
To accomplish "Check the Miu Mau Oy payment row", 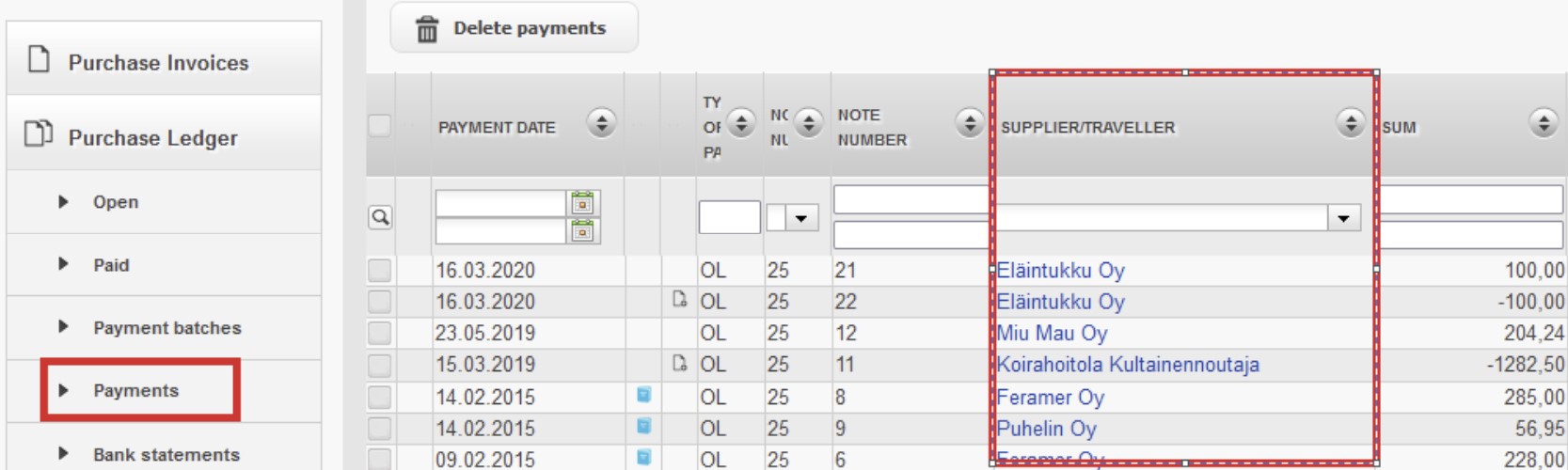I will (379, 334).
